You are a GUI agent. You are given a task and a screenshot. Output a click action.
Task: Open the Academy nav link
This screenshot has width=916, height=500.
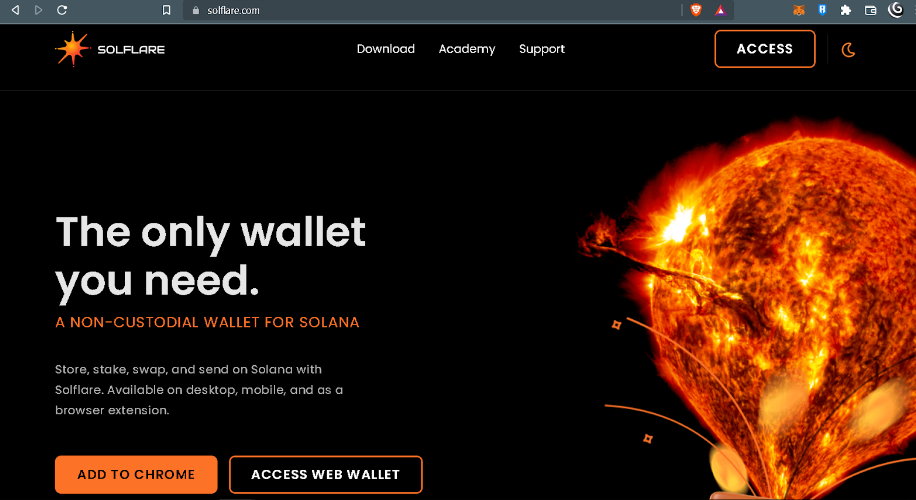[467, 49]
